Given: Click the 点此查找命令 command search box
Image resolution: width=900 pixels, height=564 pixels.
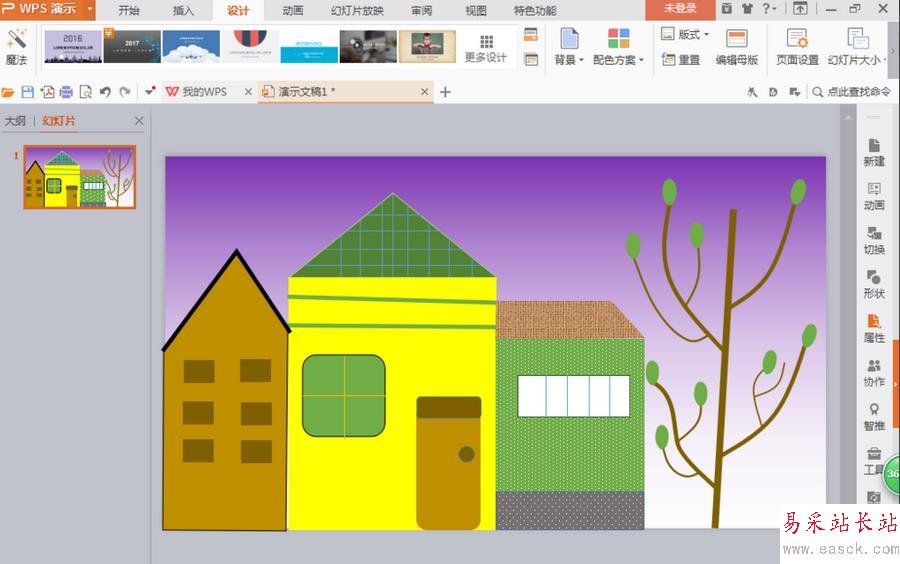Looking at the screenshot, I should pyautogui.click(x=851, y=92).
